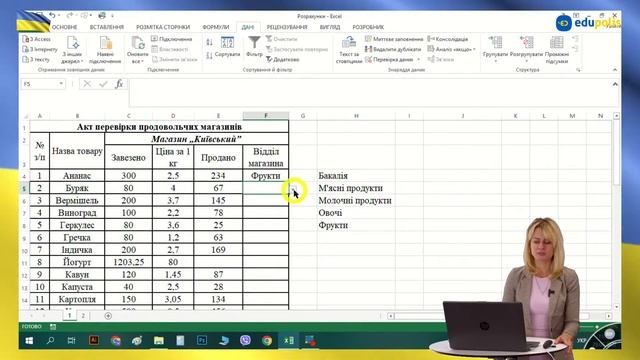Switch to the ВСТАВЛЕННЯ tab
Viewport: 640px width, 360px height.
[x=107, y=27]
